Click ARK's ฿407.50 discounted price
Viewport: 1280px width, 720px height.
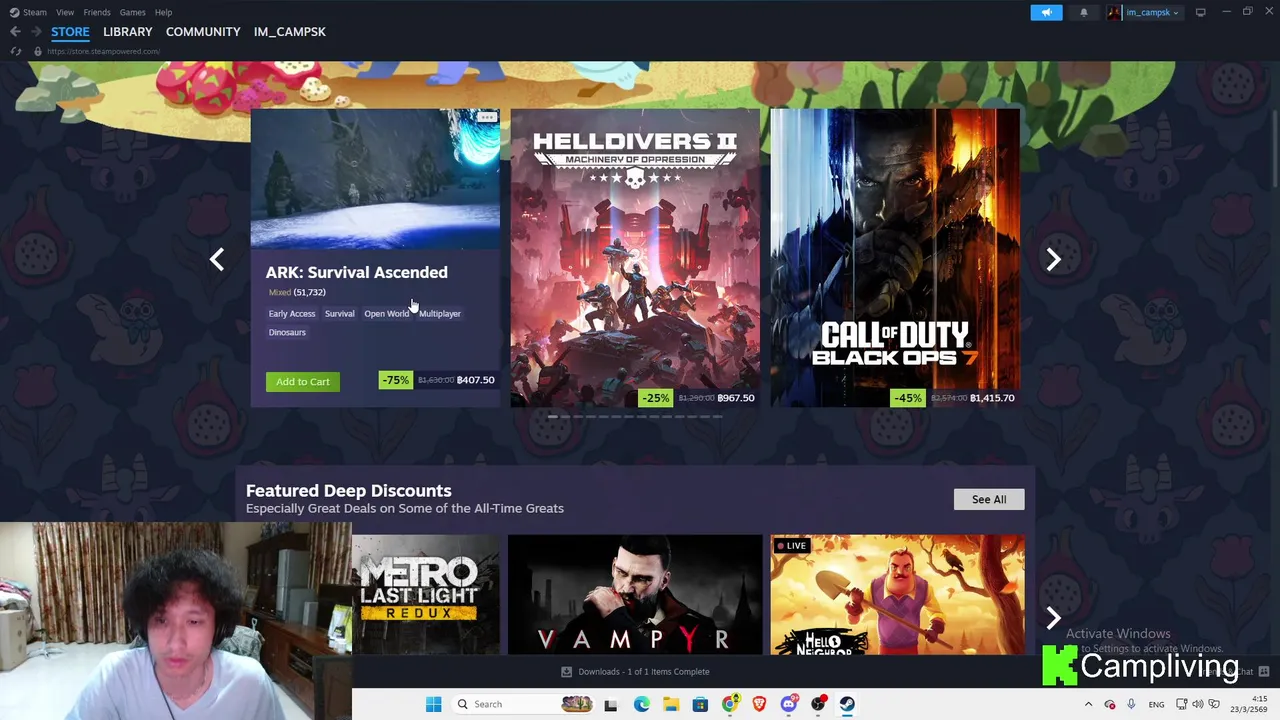476,380
